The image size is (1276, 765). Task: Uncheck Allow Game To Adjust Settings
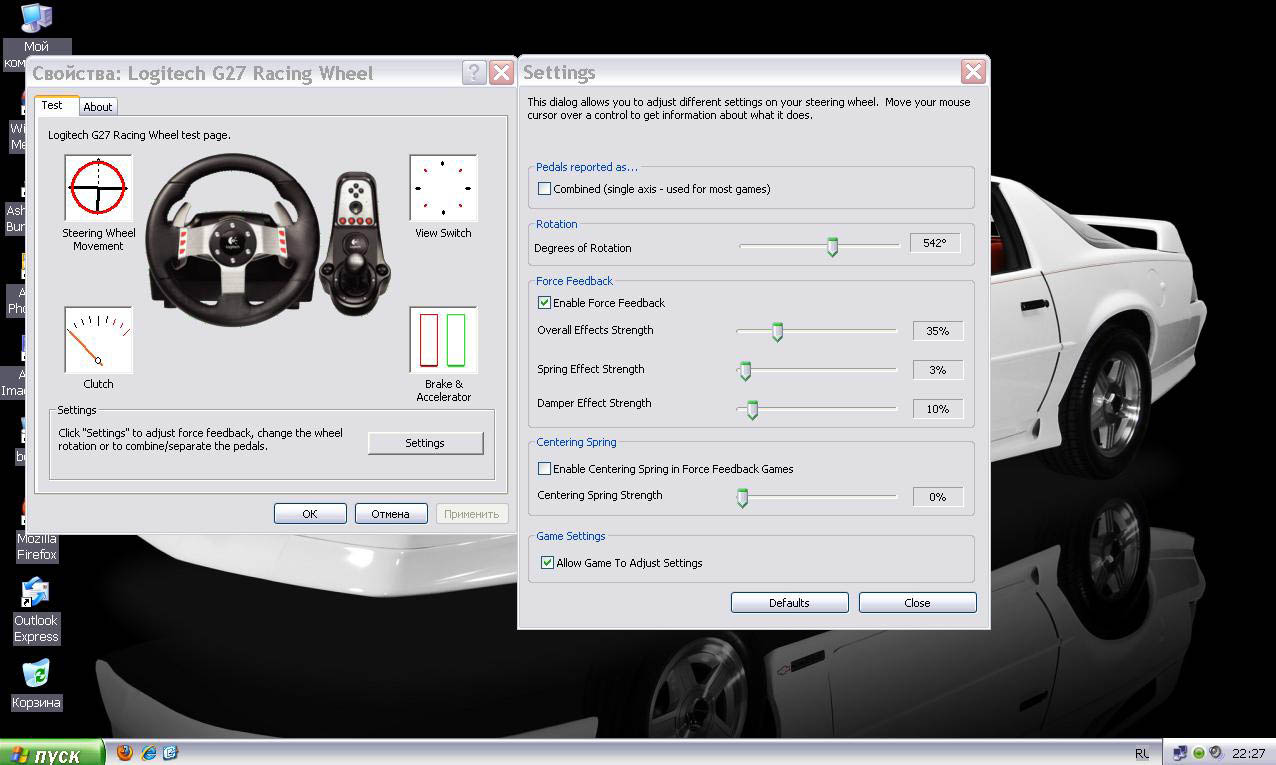click(x=547, y=563)
